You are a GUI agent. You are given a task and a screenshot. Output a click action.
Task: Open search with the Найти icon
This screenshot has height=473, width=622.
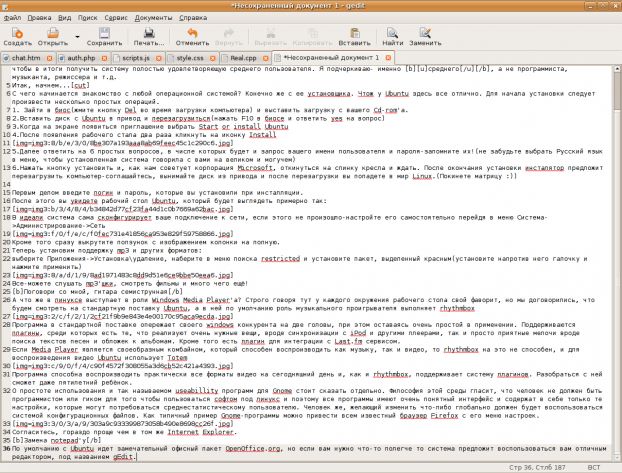392,34
